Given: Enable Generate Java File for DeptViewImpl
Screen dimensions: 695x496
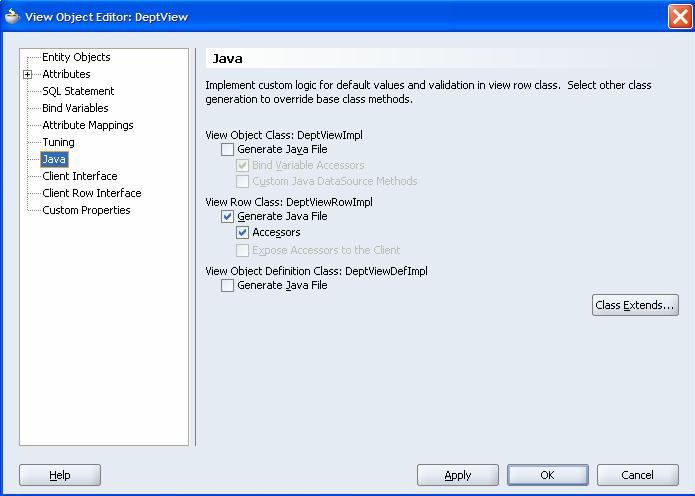Looking at the screenshot, I should click(228, 149).
